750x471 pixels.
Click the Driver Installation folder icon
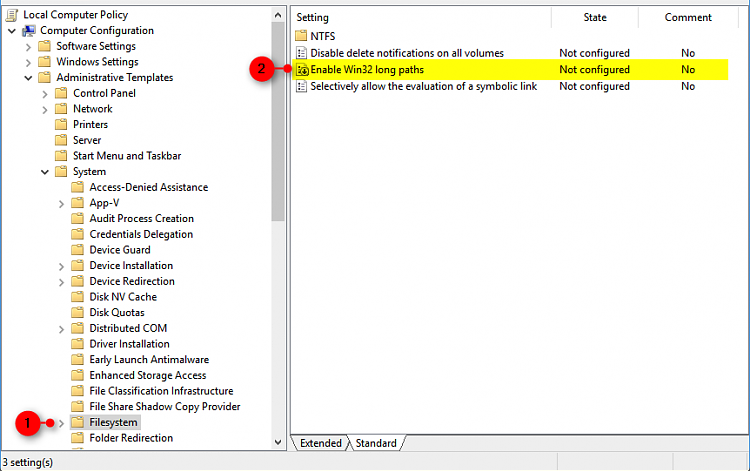point(77,344)
